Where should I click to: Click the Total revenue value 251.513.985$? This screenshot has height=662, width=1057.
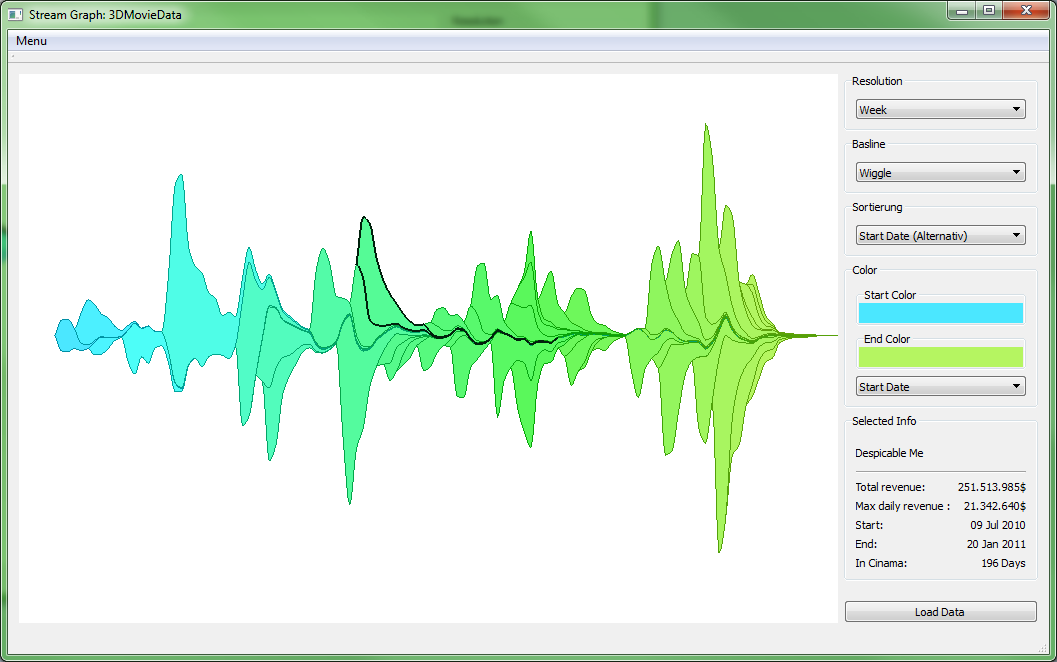(991, 487)
